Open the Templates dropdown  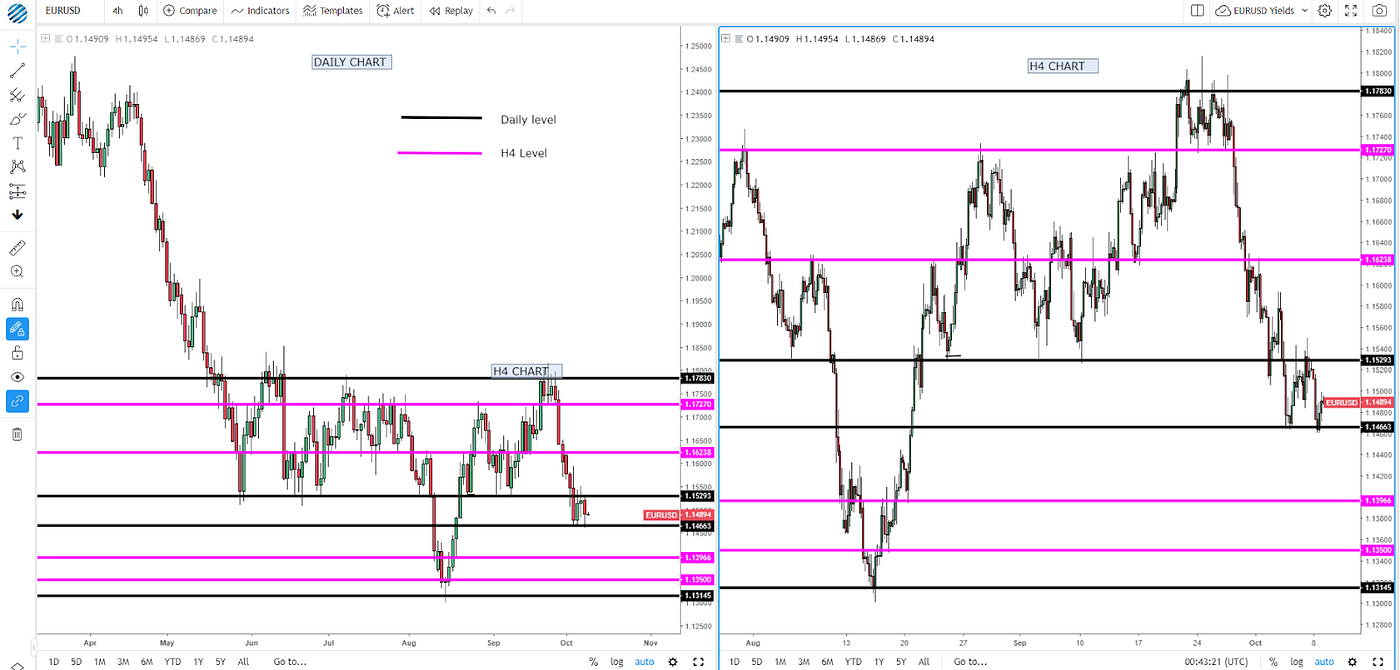click(333, 11)
